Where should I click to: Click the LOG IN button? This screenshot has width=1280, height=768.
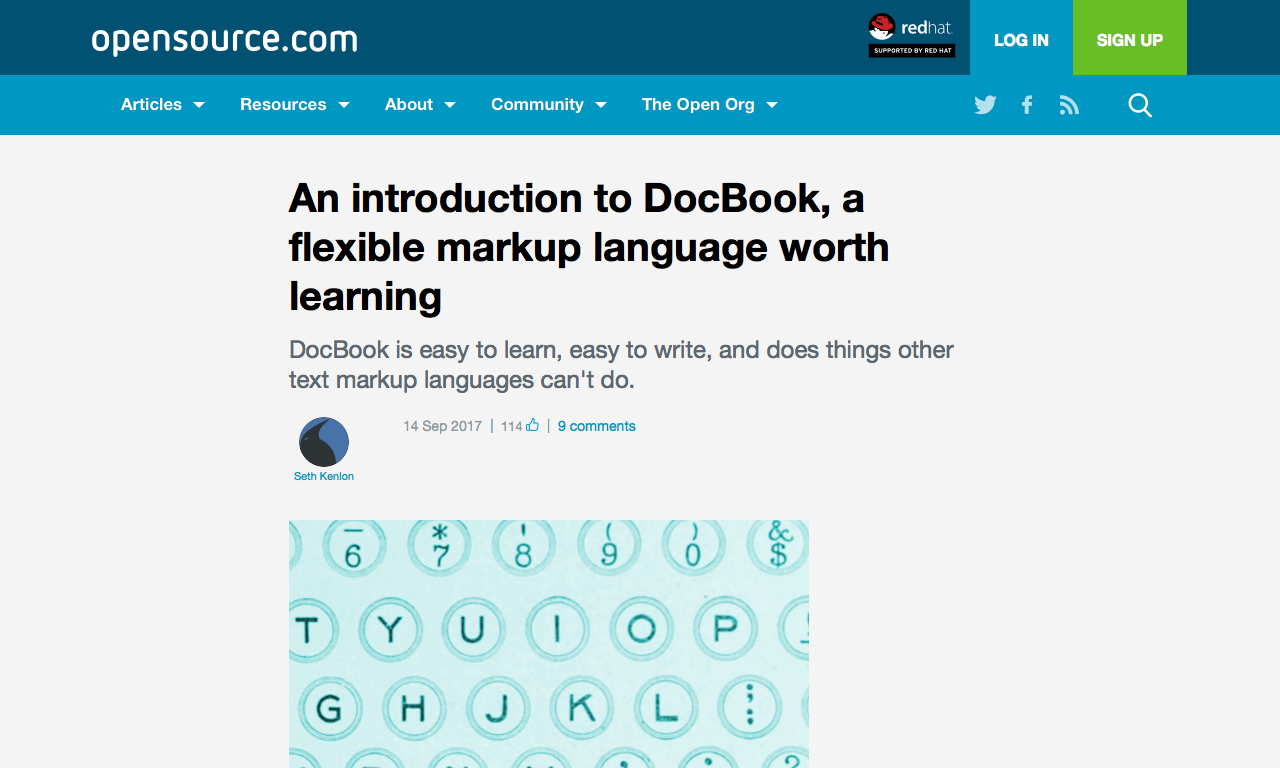(x=1021, y=38)
